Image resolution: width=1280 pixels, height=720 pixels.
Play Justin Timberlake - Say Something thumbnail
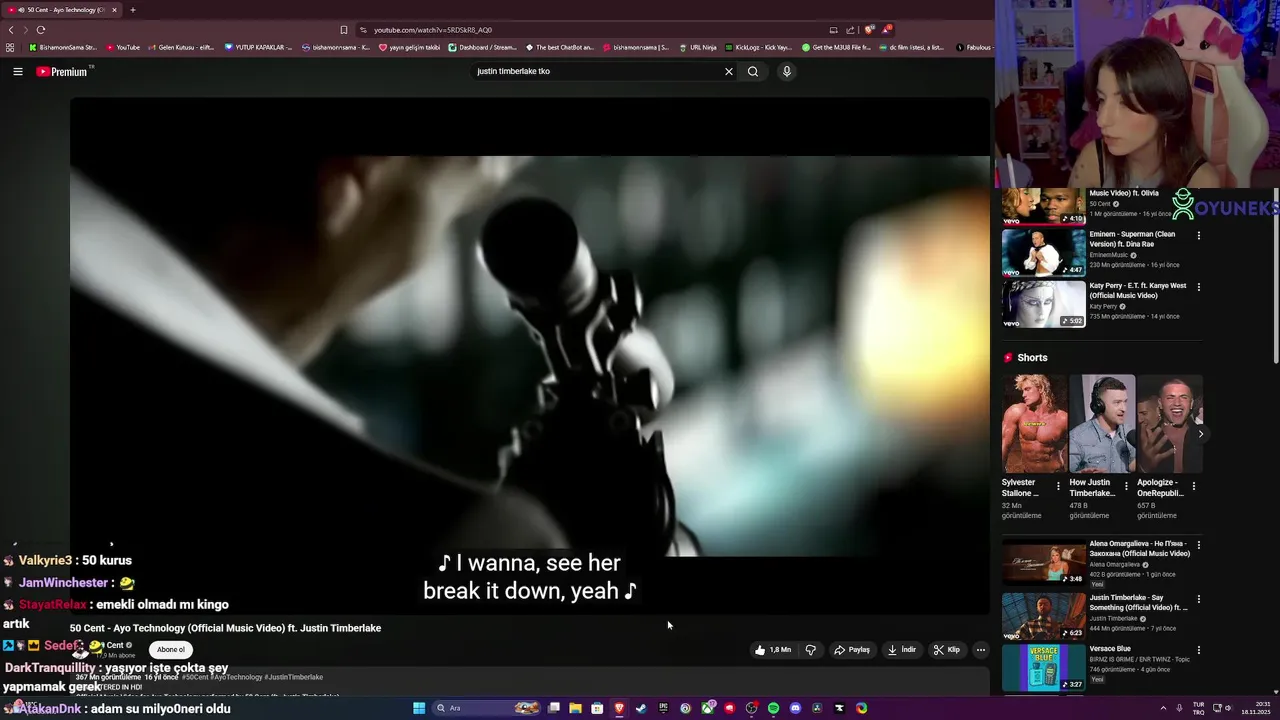point(1043,616)
